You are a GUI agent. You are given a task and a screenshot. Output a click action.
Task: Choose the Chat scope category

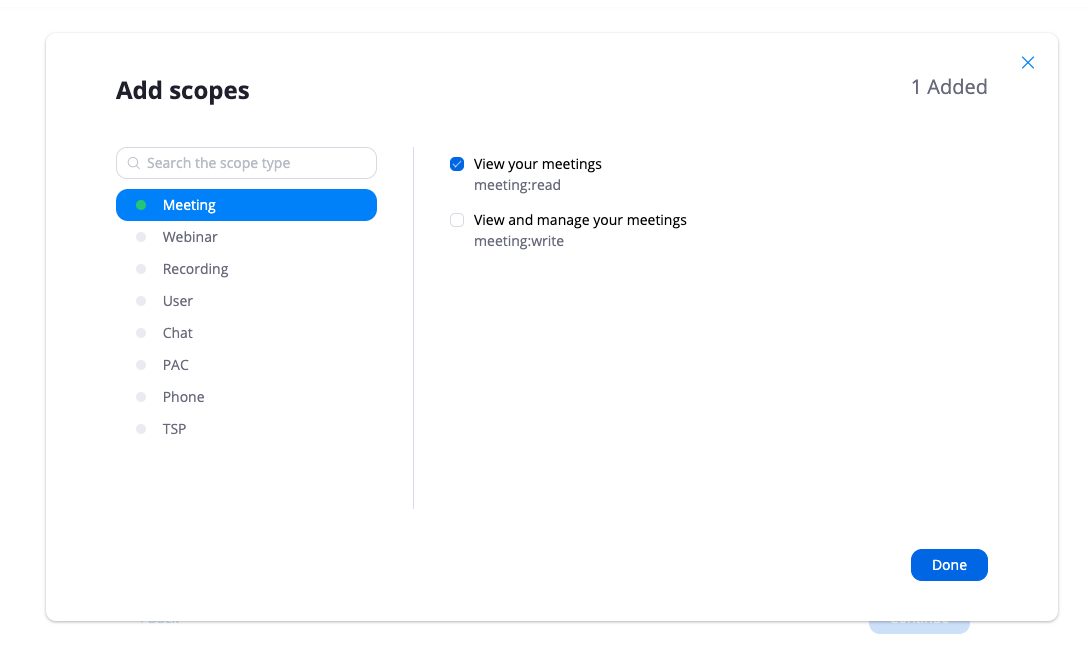(x=178, y=333)
